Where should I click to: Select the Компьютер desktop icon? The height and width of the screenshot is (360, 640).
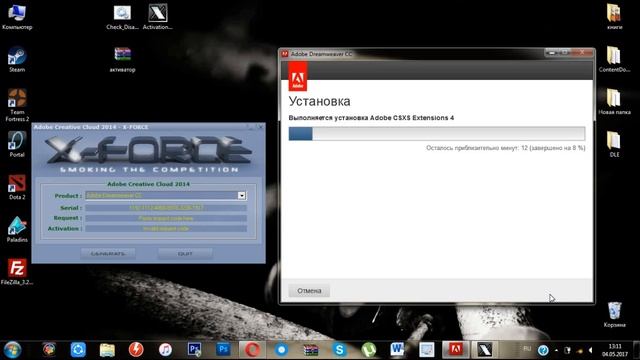[17, 17]
